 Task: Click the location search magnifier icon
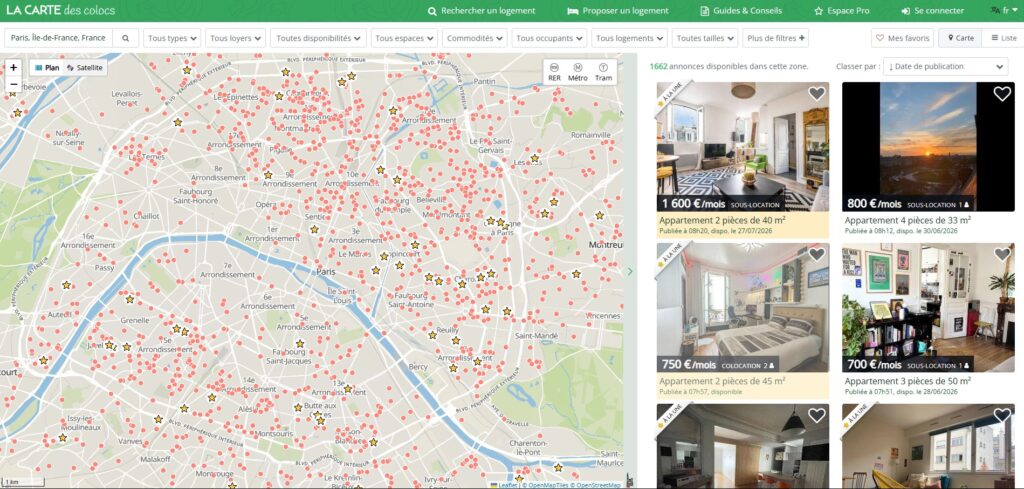tap(125, 38)
